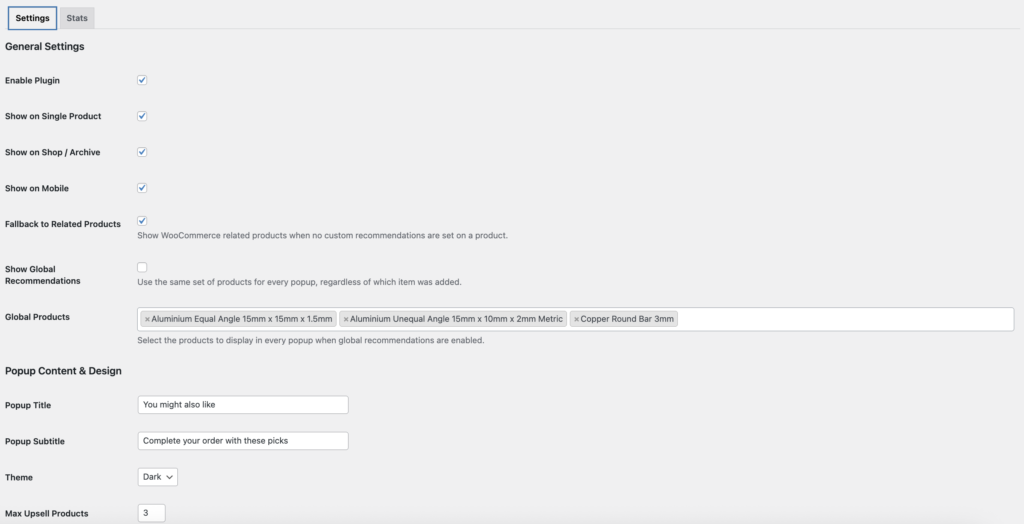
Task: Remove Aluminium Equal Angle product tag
Action: coord(147,319)
